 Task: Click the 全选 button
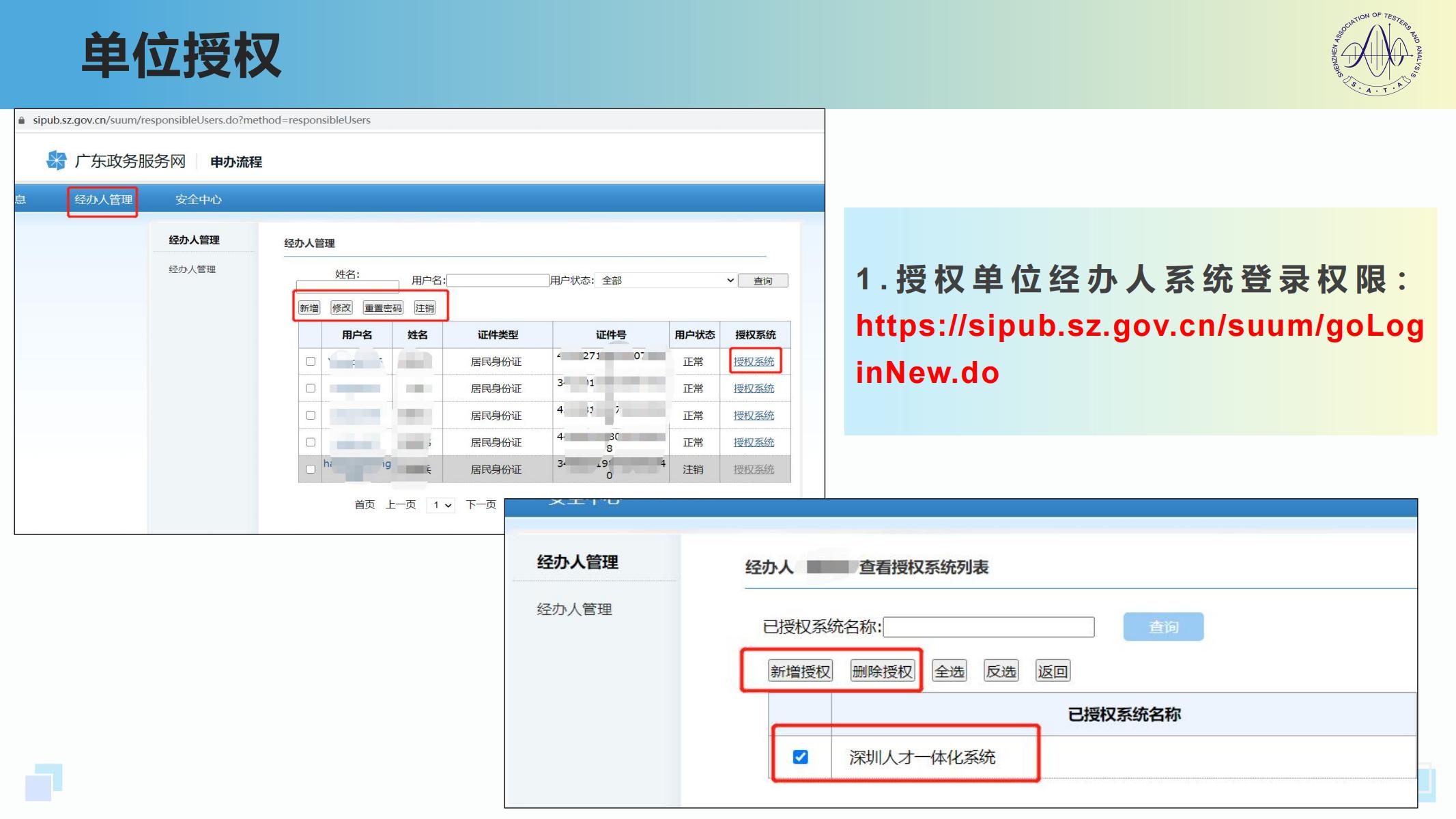tap(950, 671)
